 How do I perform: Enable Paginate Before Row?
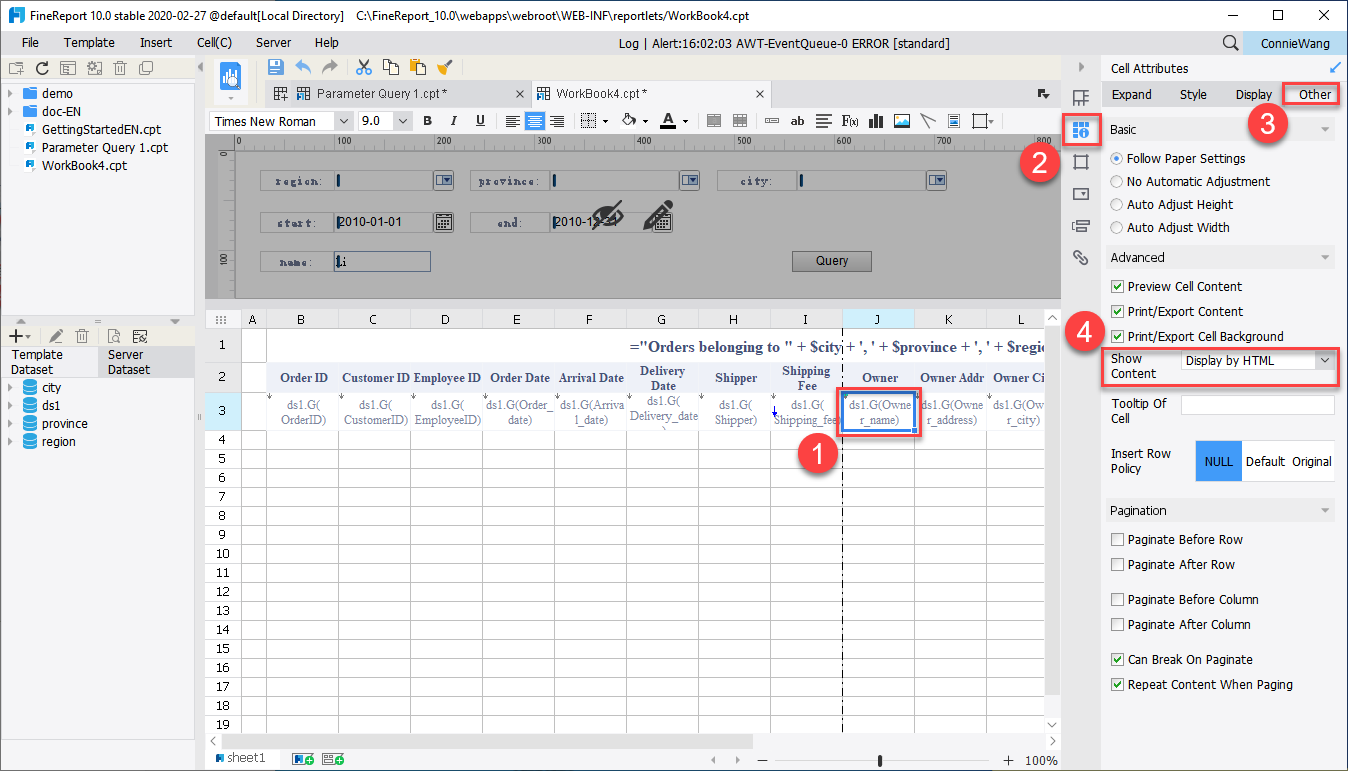point(1117,539)
